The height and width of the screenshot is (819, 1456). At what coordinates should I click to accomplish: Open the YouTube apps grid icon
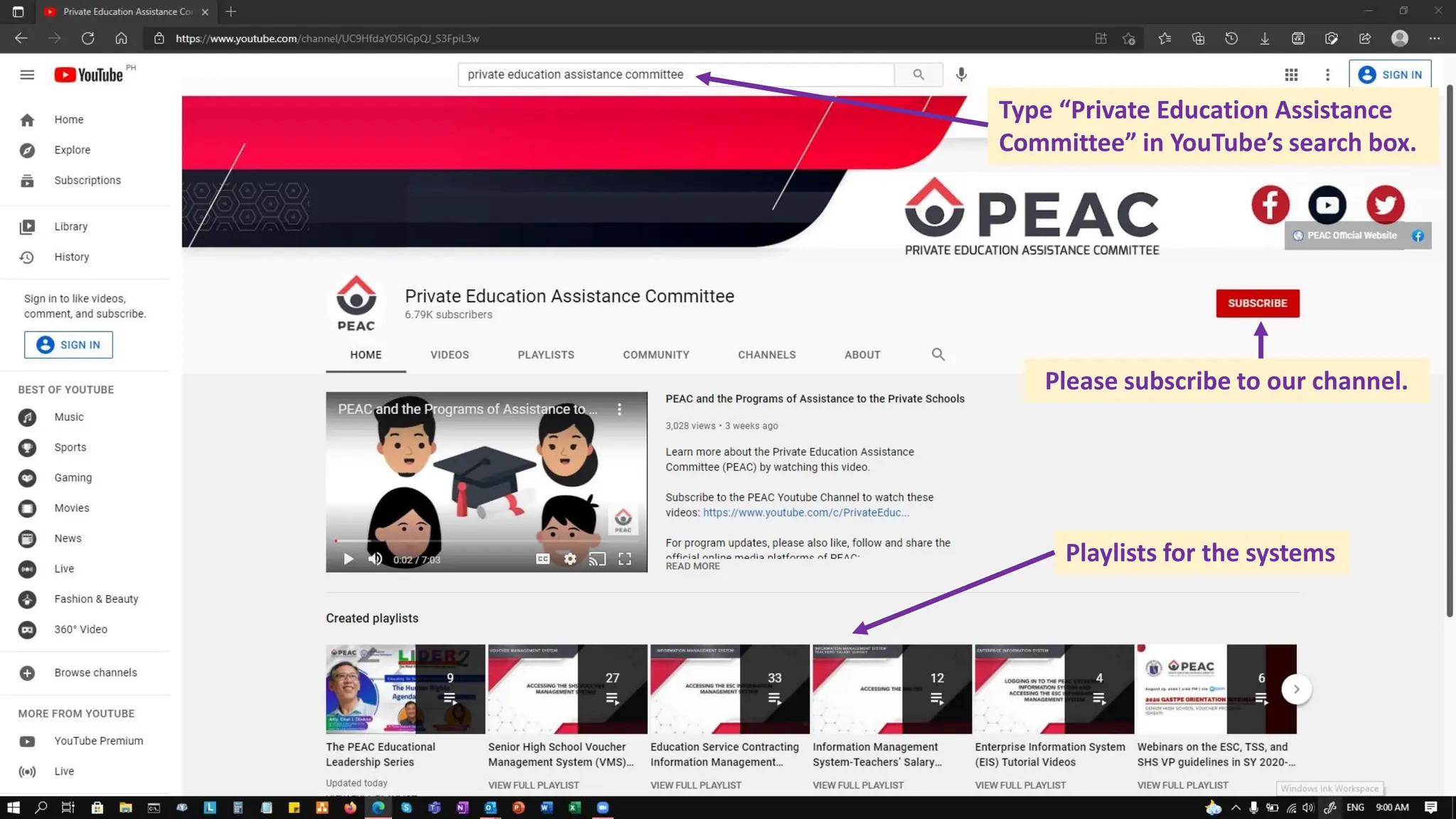tap(1291, 75)
